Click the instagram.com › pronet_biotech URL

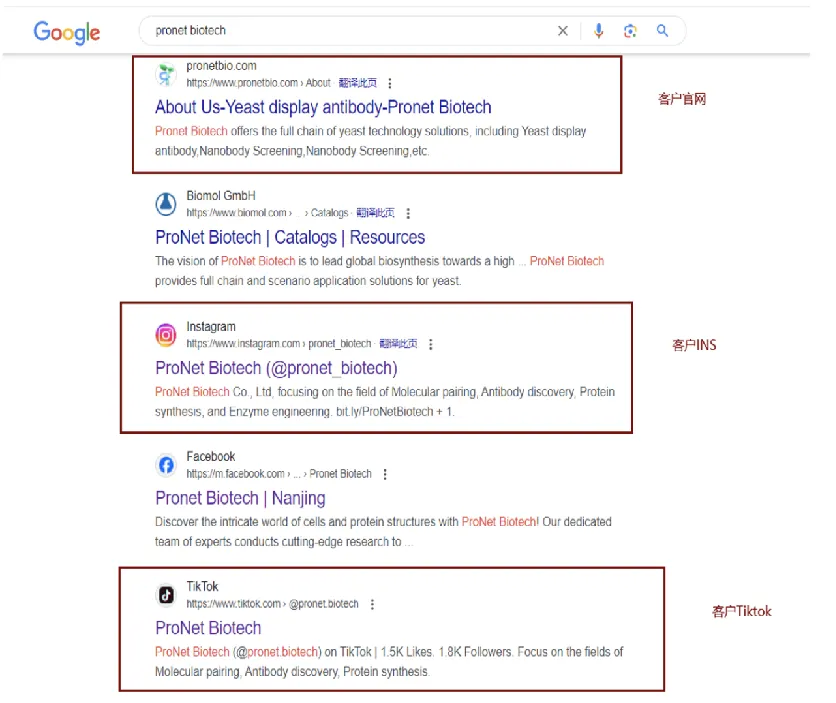click(x=278, y=343)
